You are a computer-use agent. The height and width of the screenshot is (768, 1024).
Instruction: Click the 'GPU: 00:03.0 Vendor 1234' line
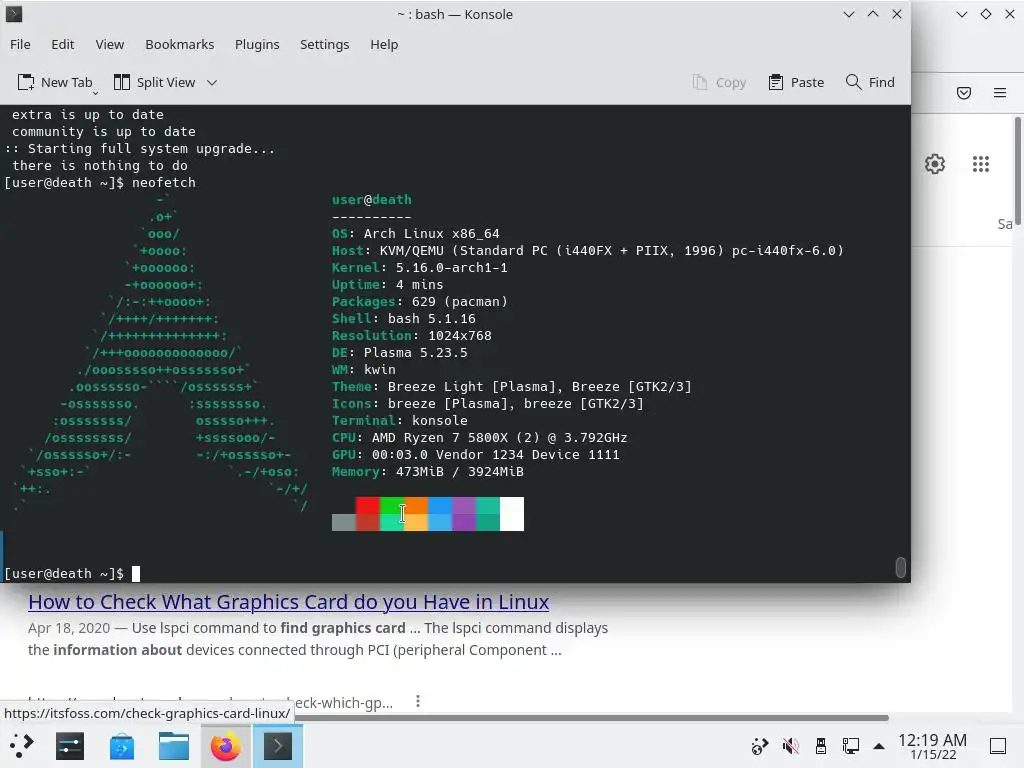[x=475, y=455]
